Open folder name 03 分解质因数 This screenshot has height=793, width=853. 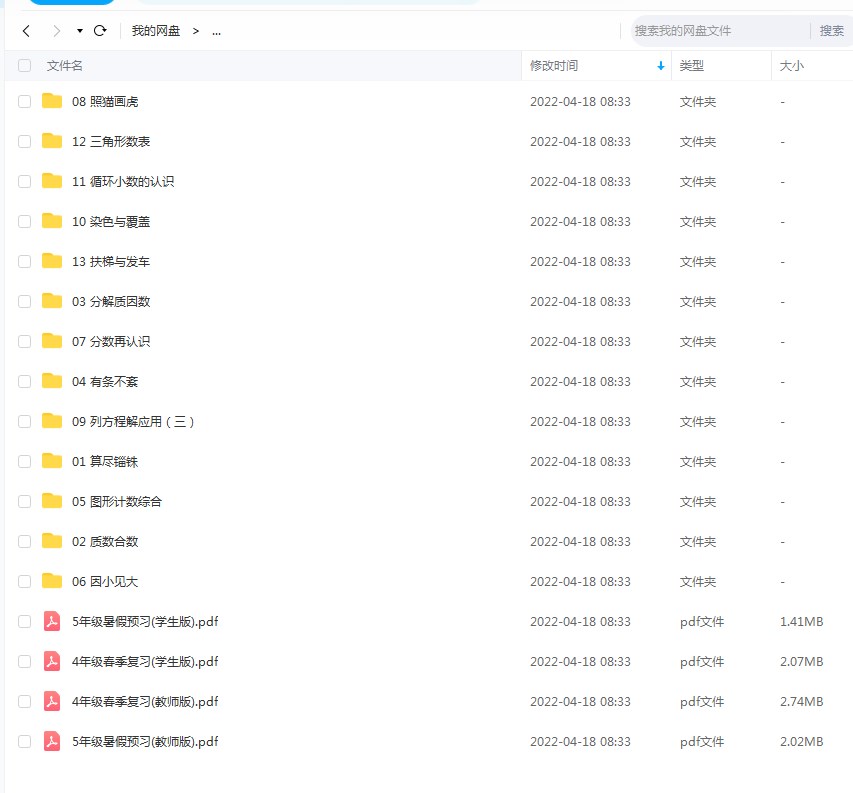pyautogui.click(x=111, y=301)
